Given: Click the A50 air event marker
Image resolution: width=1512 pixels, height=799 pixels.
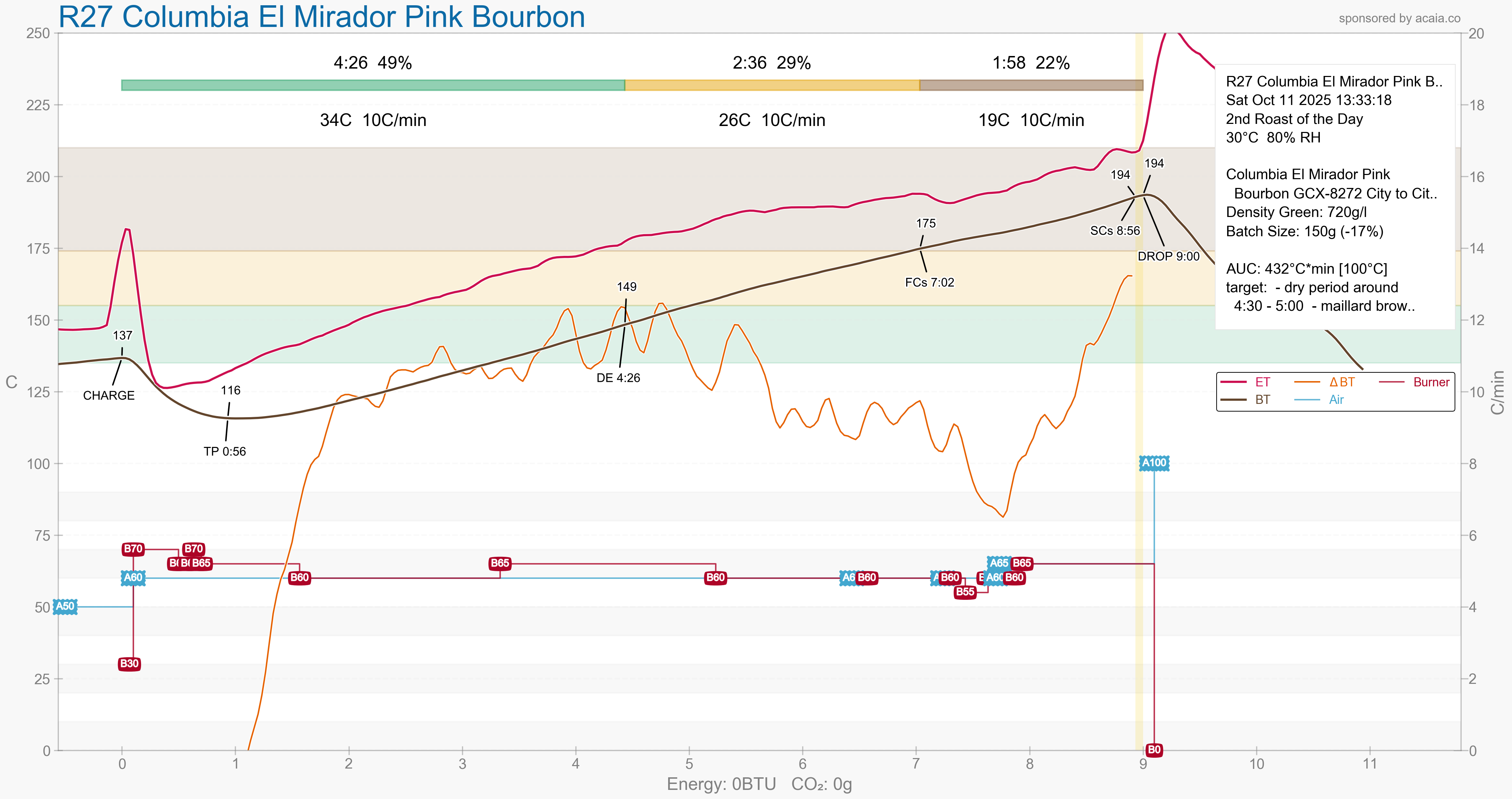Looking at the screenshot, I should click(x=65, y=607).
